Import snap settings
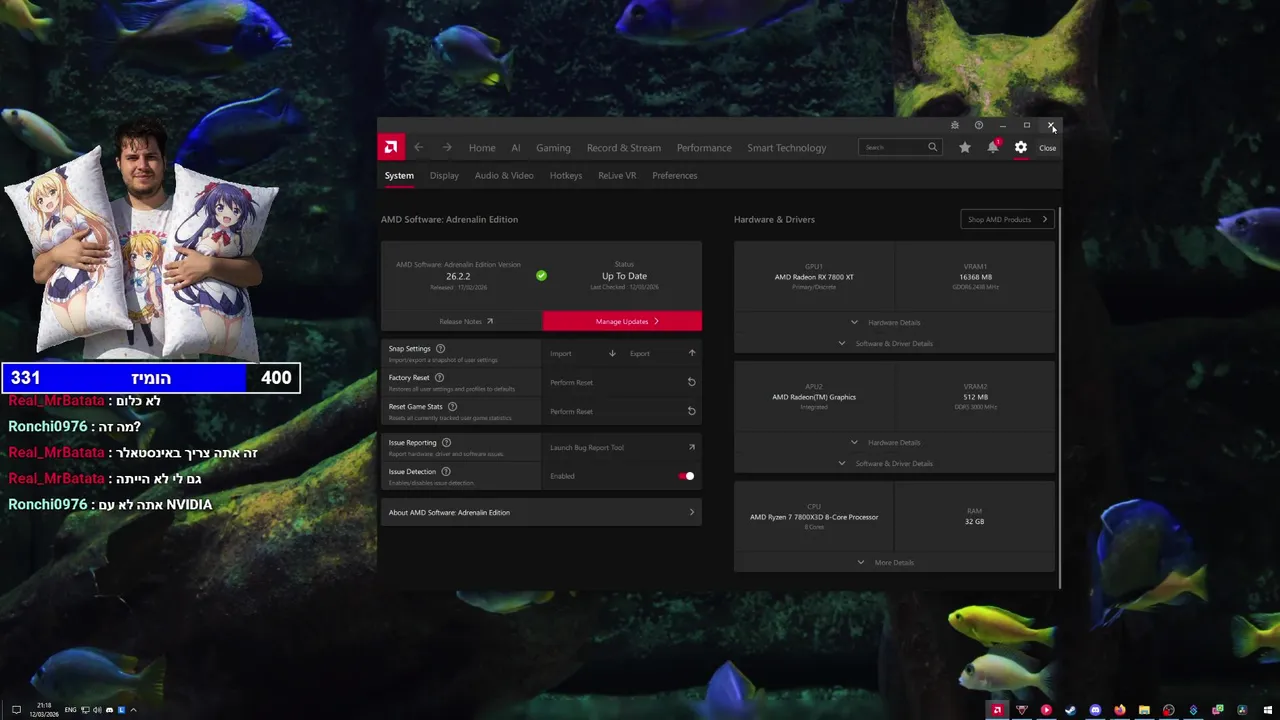This screenshot has width=1280, height=720. [x=583, y=353]
